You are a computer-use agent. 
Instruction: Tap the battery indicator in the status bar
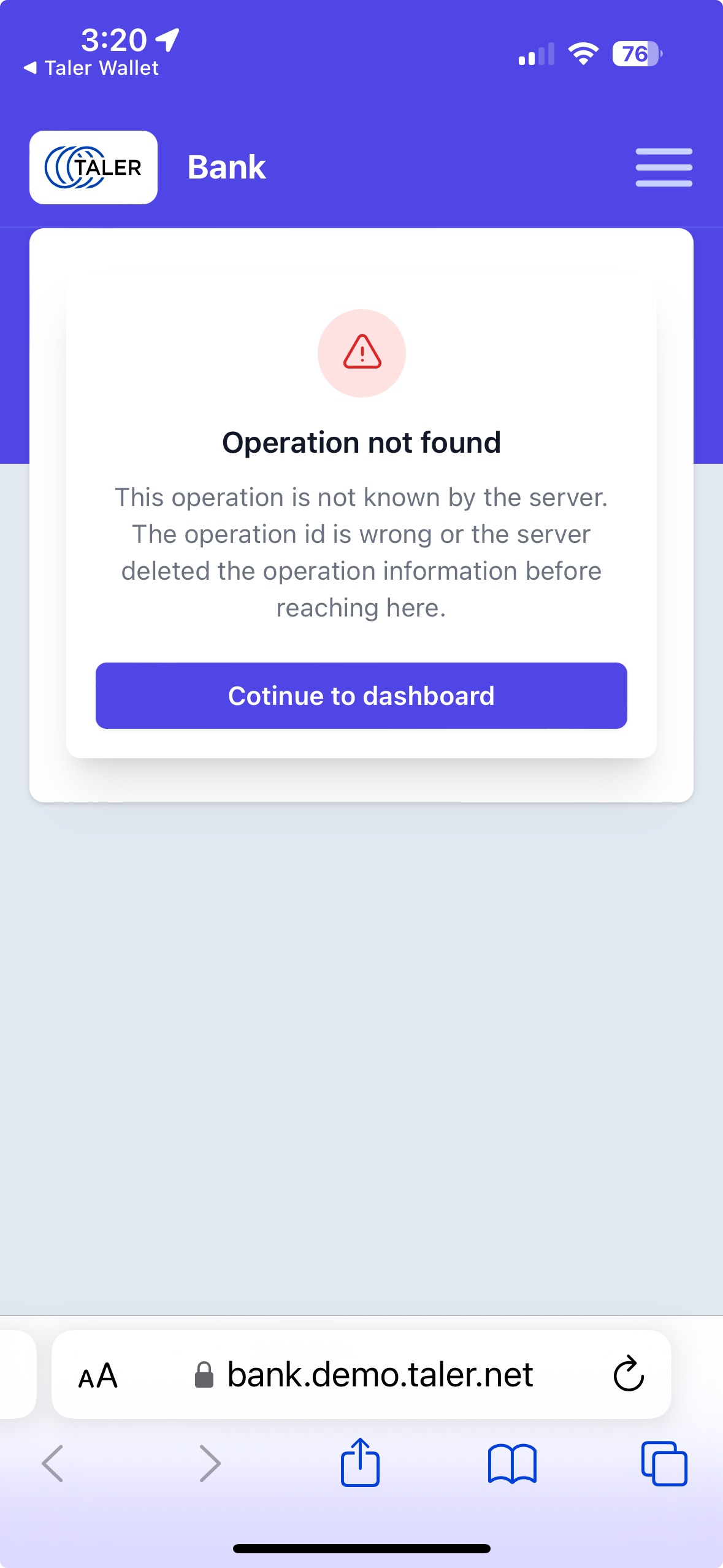click(x=637, y=54)
